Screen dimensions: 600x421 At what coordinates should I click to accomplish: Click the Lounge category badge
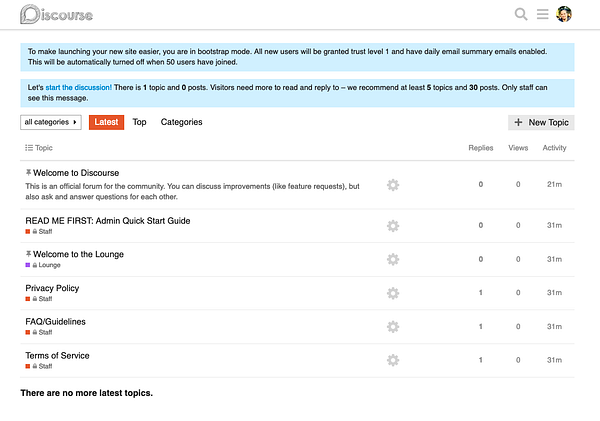[x=49, y=266]
